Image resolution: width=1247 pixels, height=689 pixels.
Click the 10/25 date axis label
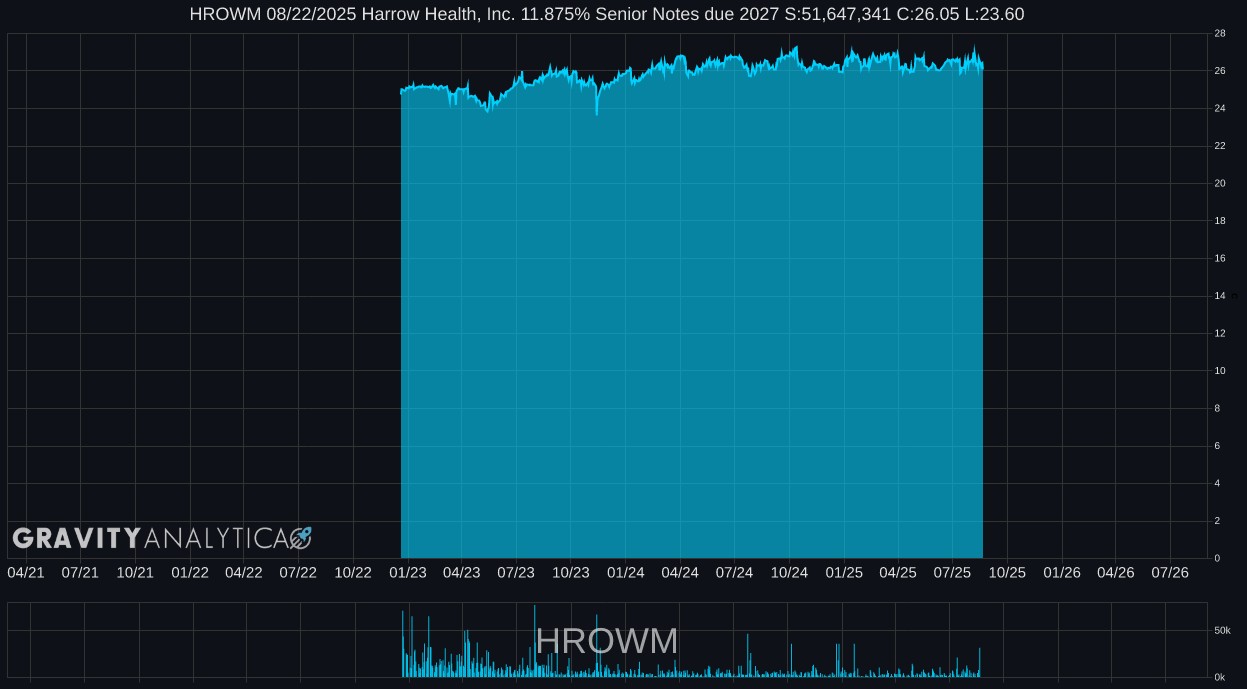[x=1008, y=572]
